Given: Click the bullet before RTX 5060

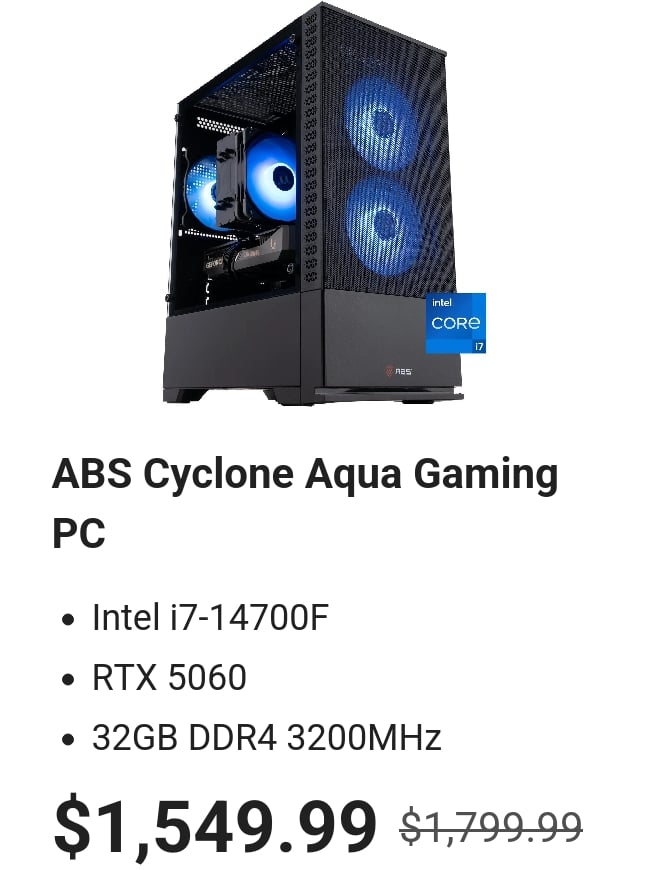Looking at the screenshot, I should pyautogui.click(x=68, y=679).
